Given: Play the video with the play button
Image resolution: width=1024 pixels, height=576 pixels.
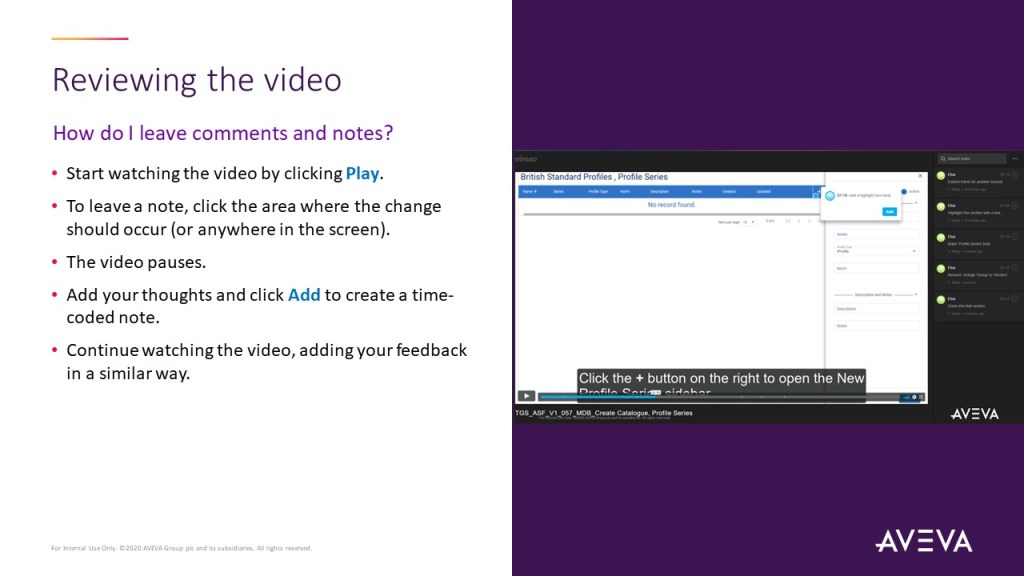Looking at the screenshot, I should pos(526,397).
